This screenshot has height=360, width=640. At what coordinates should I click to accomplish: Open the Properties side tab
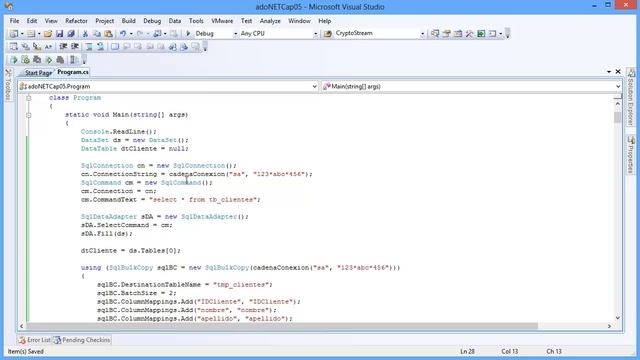pos(631,155)
